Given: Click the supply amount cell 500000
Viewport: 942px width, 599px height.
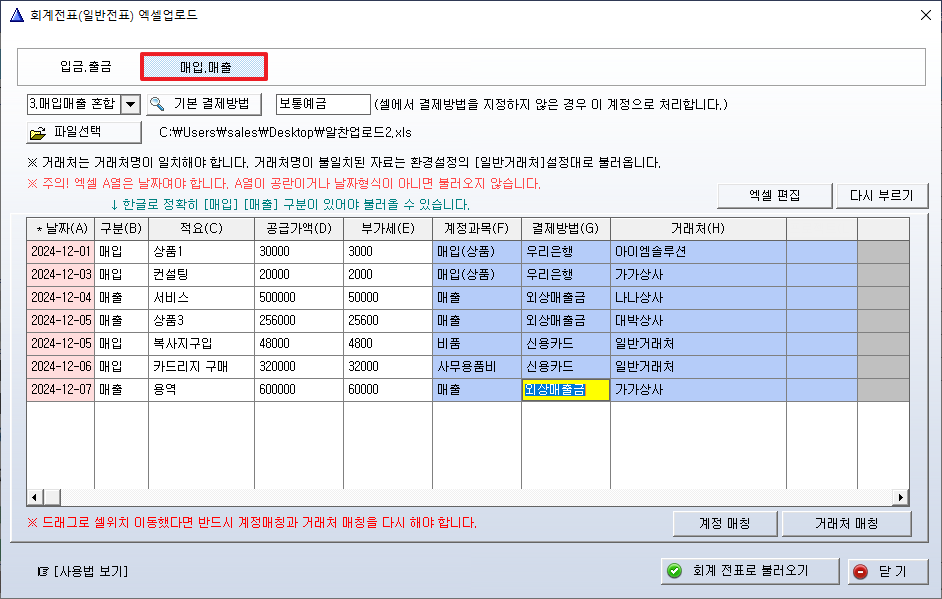Looking at the screenshot, I should click(299, 297).
